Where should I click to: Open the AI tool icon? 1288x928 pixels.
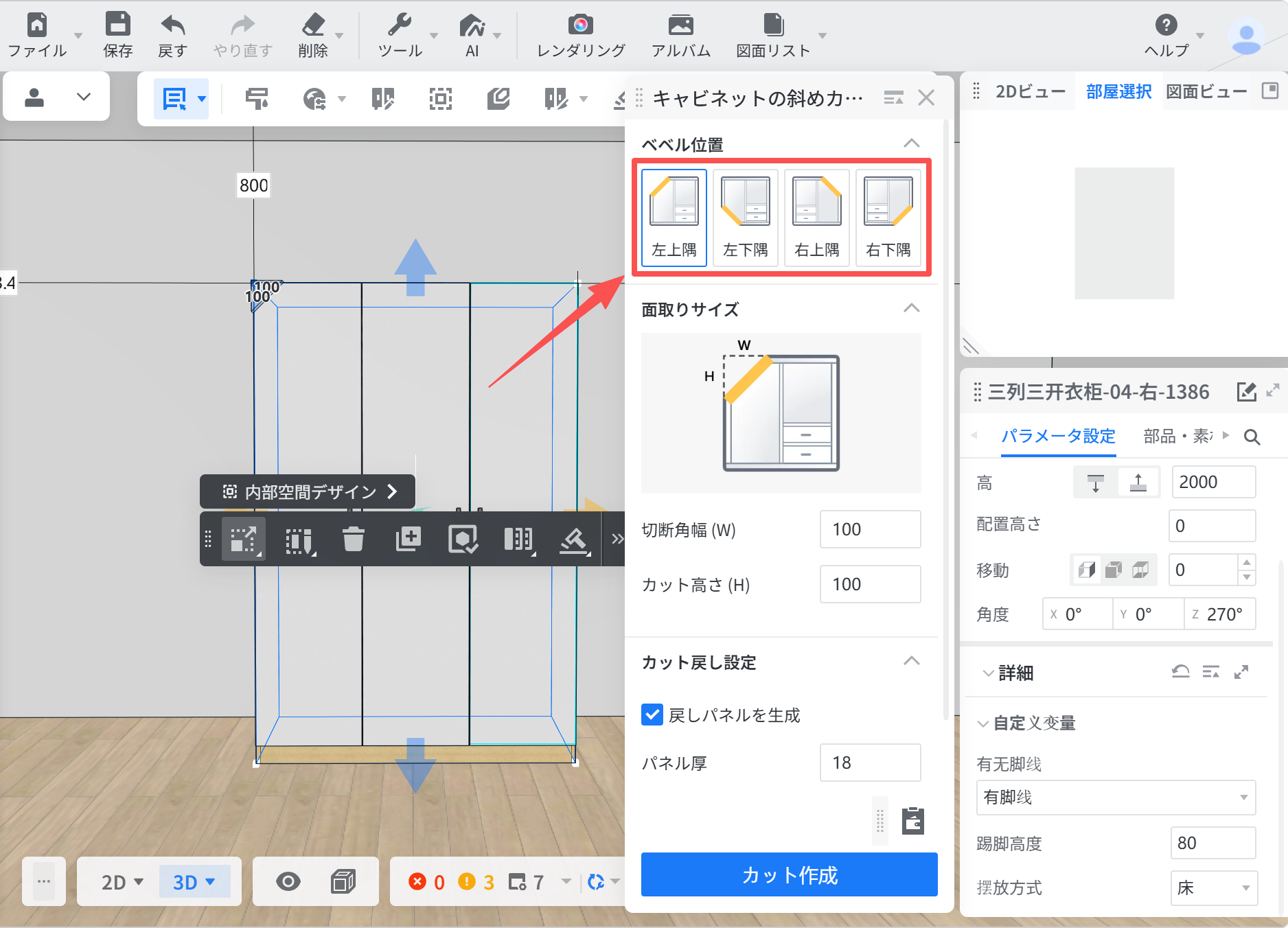(x=472, y=25)
